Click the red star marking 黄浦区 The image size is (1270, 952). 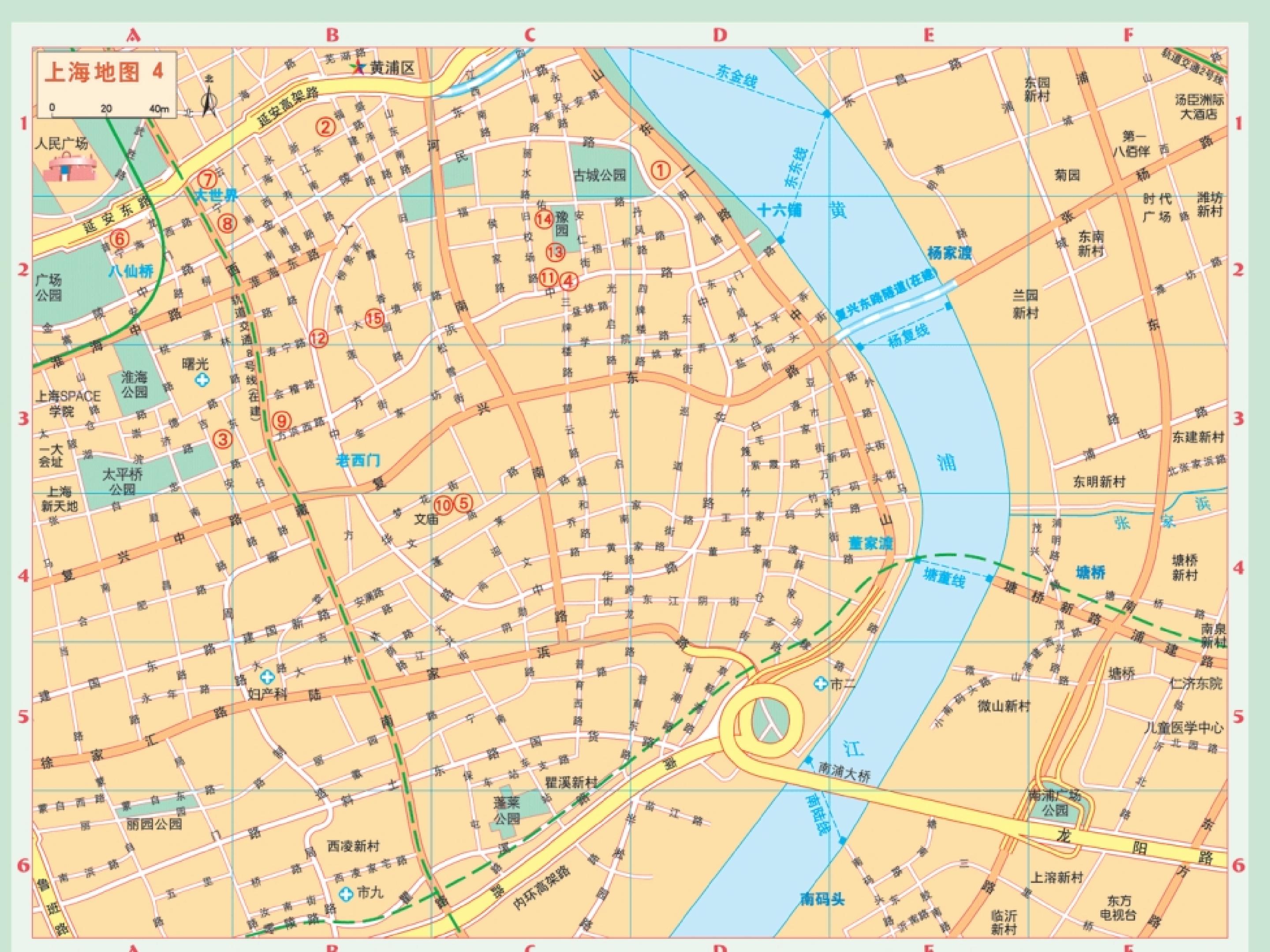pyautogui.click(x=358, y=68)
